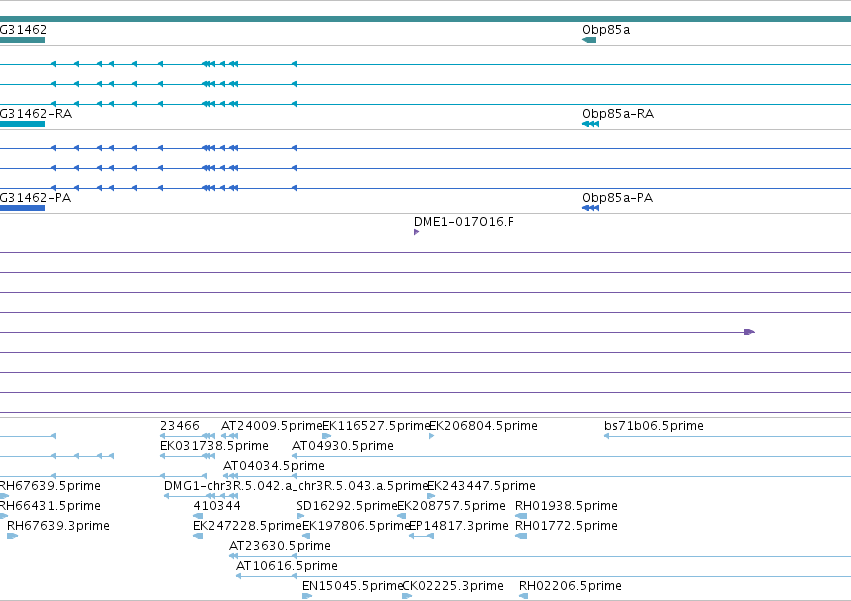Select the RH01772.5prime arrow glyph
This screenshot has width=851, height=601.
coord(521,536)
